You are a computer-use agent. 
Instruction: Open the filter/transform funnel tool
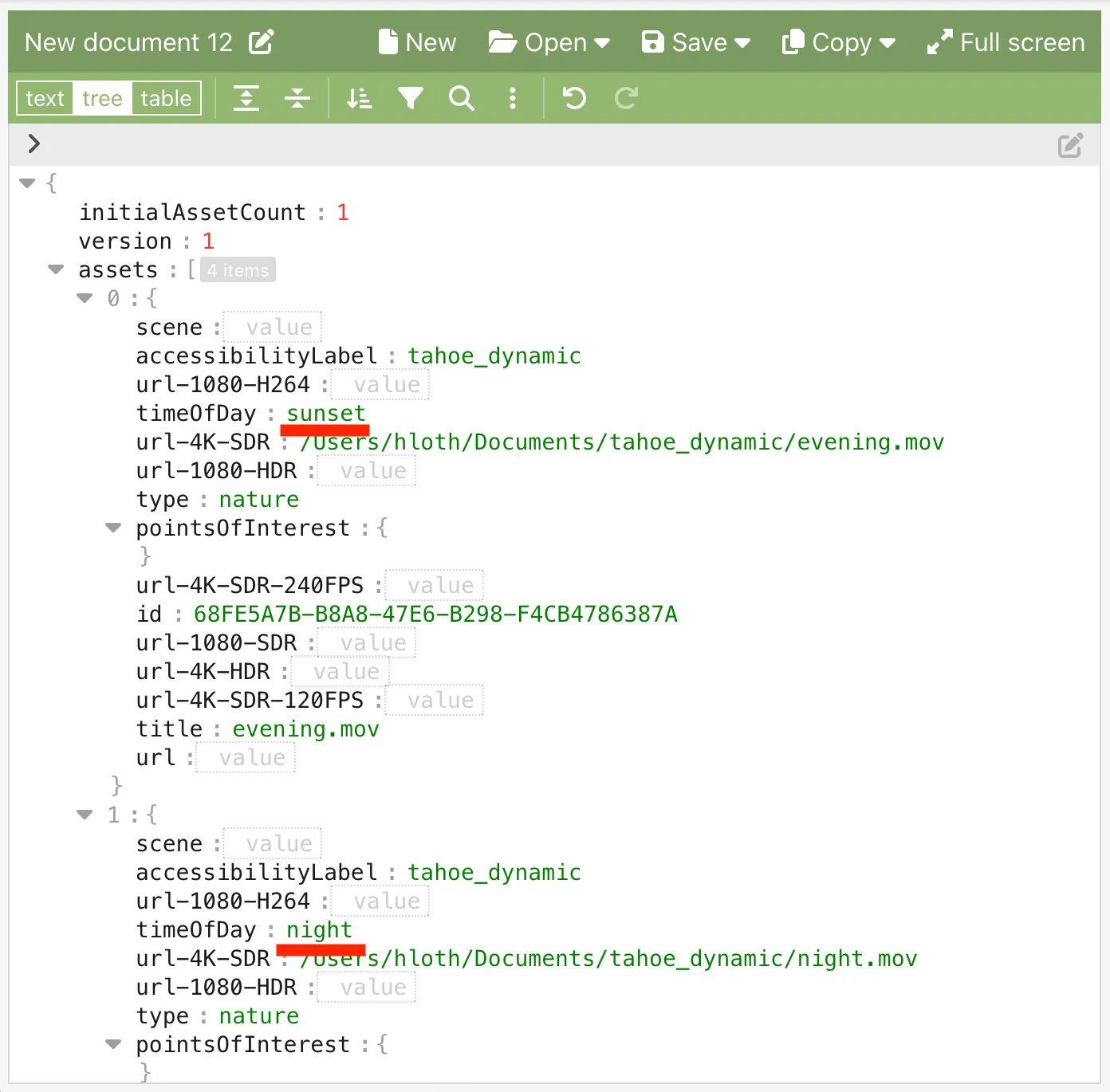click(x=411, y=98)
